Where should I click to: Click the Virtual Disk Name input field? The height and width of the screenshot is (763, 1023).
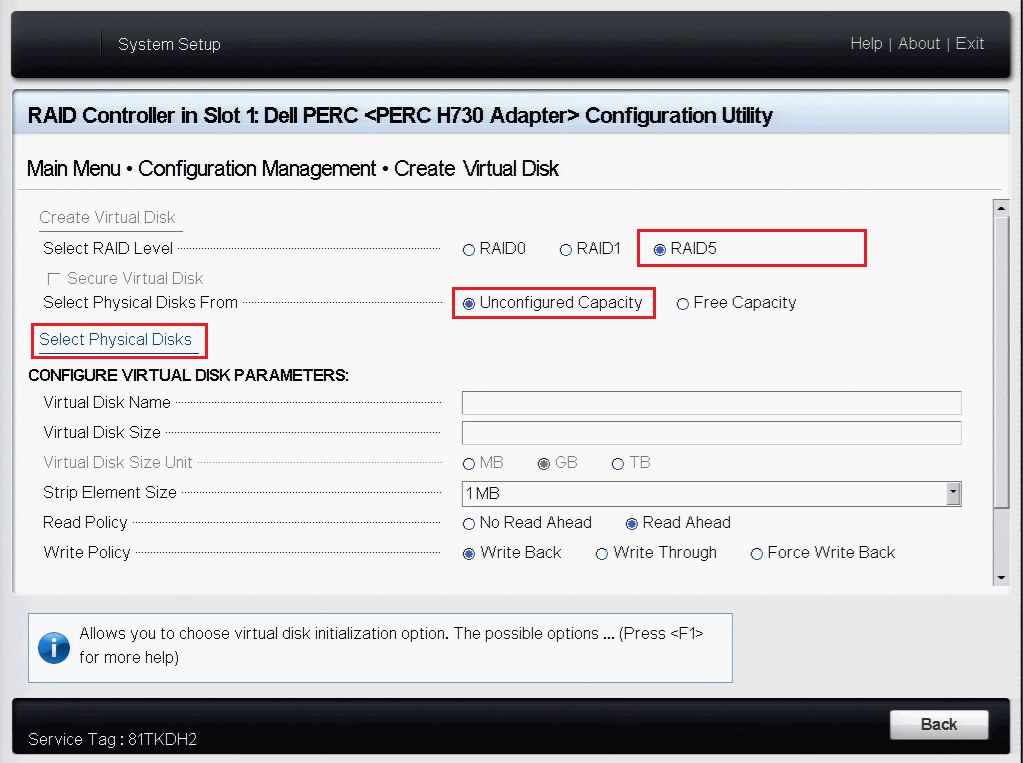pyautogui.click(x=710, y=402)
